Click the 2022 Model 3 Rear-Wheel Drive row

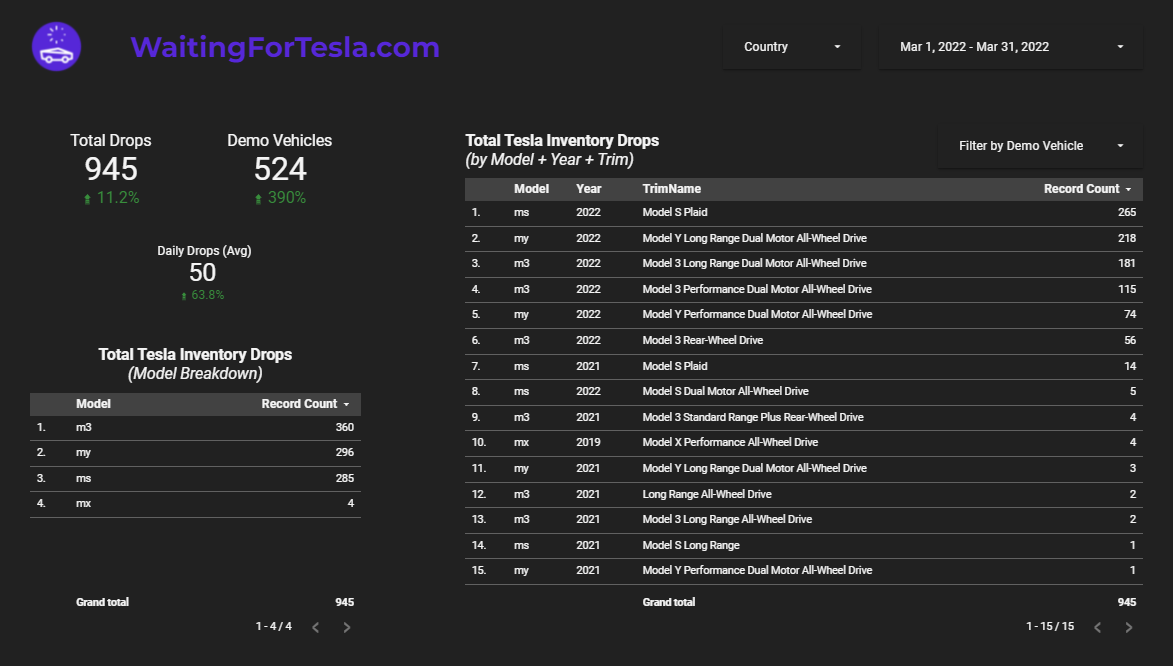click(803, 340)
